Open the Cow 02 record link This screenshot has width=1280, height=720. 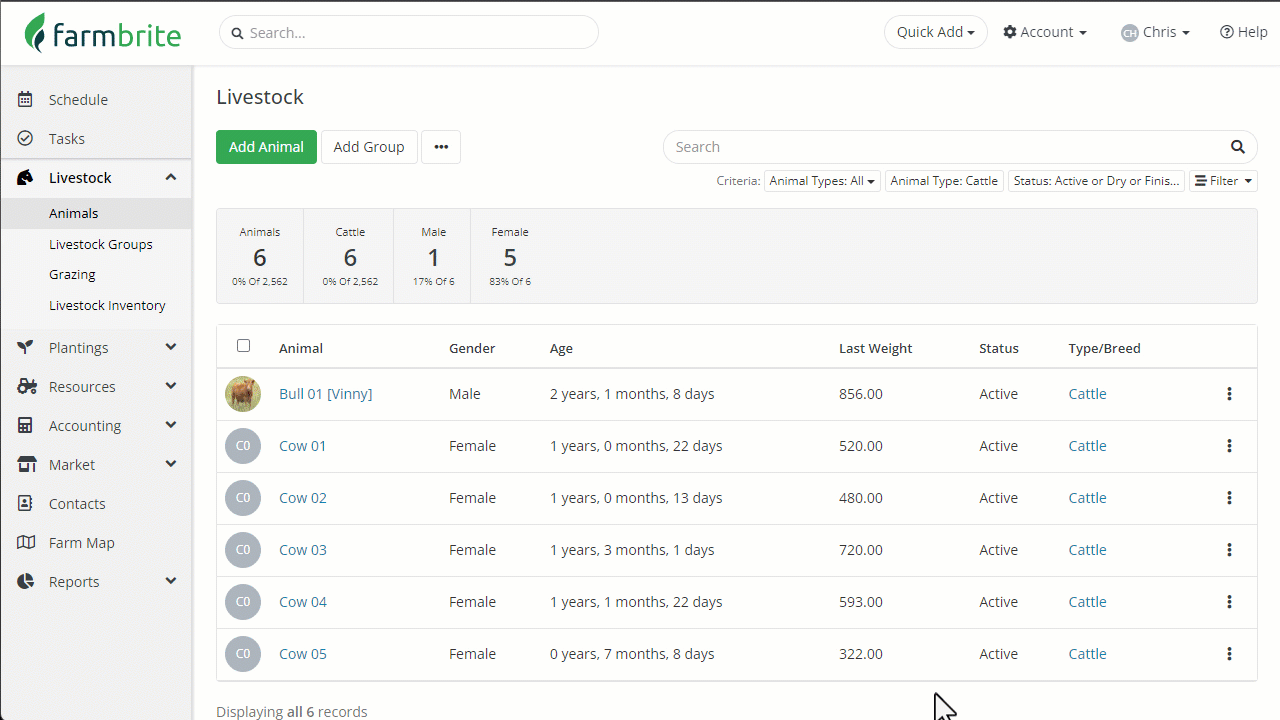tap(303, 498)
